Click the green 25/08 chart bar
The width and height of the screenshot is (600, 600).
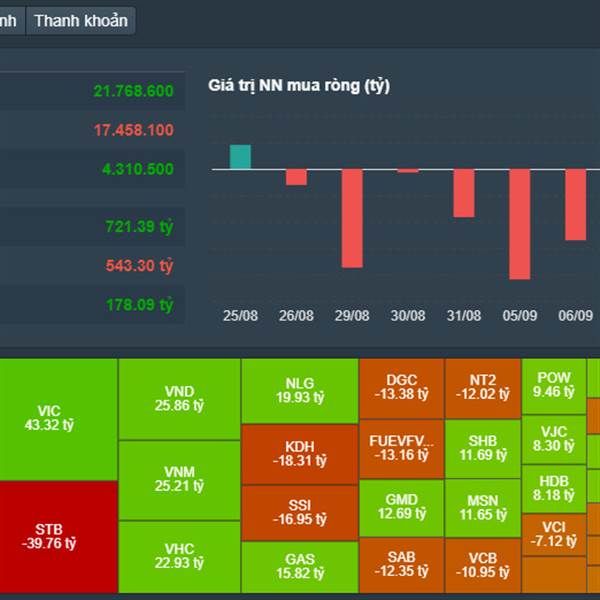[x=240, y=157]
